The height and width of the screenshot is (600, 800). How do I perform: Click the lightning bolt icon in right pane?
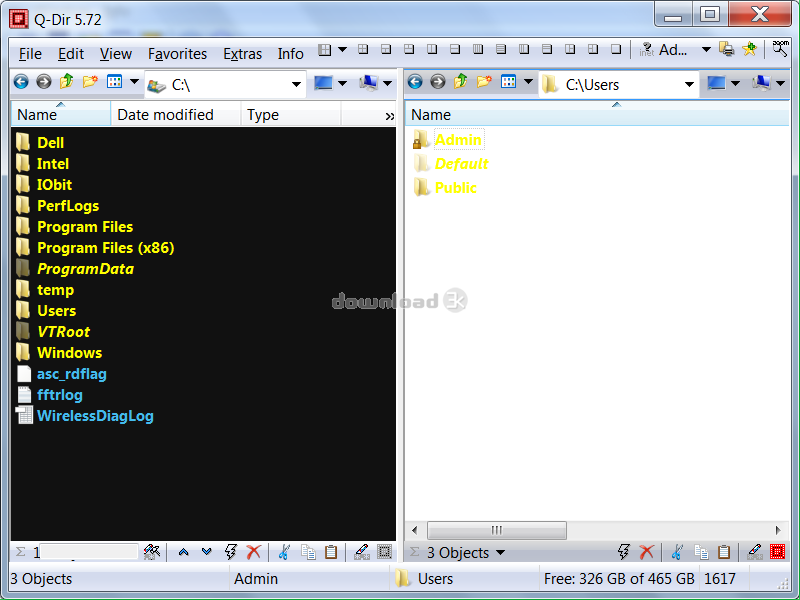(x=624, y=552)
